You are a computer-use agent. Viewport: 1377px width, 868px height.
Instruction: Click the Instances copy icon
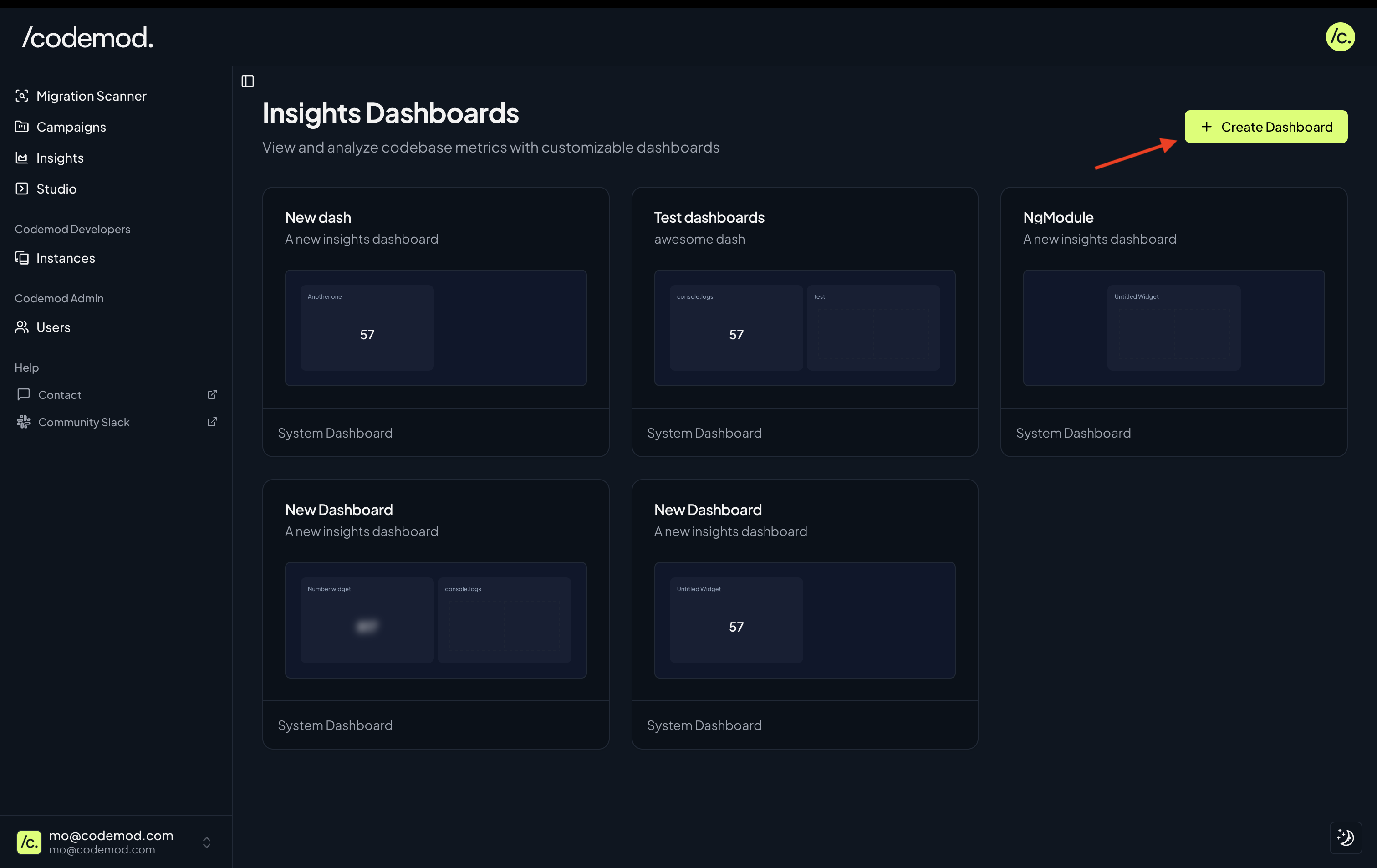click(x=22, y=258)
